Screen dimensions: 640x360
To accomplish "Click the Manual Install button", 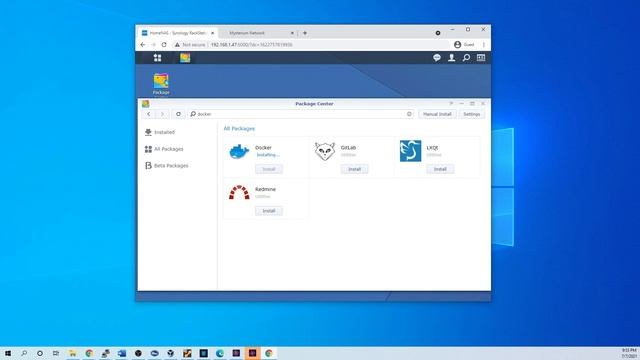I will 437,114.
